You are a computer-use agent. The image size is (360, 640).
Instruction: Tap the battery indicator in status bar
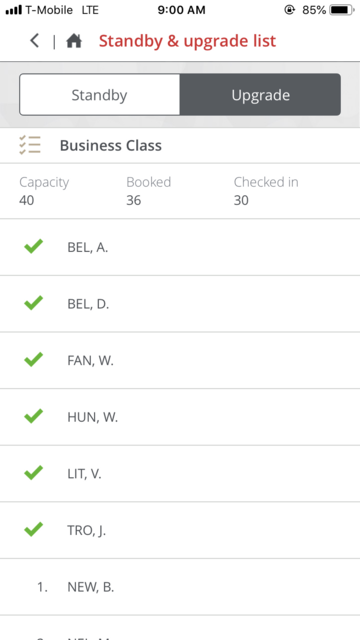[341, 10]
